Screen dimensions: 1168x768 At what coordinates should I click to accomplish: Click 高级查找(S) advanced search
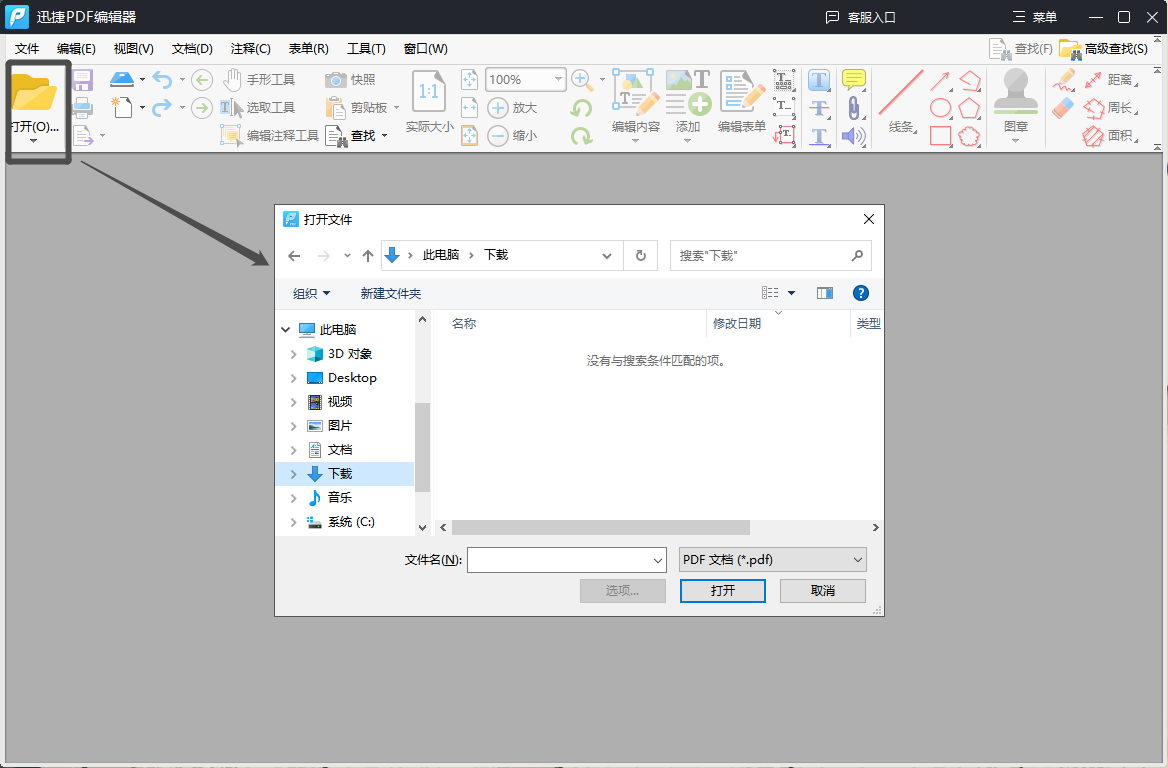click(1104, 48)
